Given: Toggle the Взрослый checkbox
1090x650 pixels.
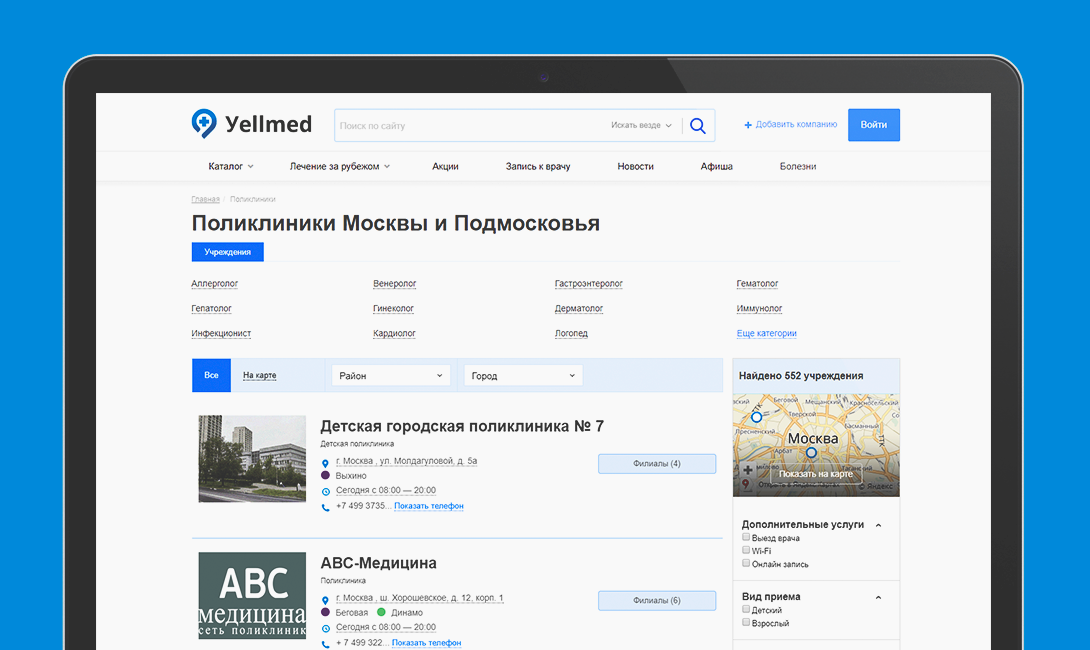Looking at the screenshot, I should coord(746,622).
